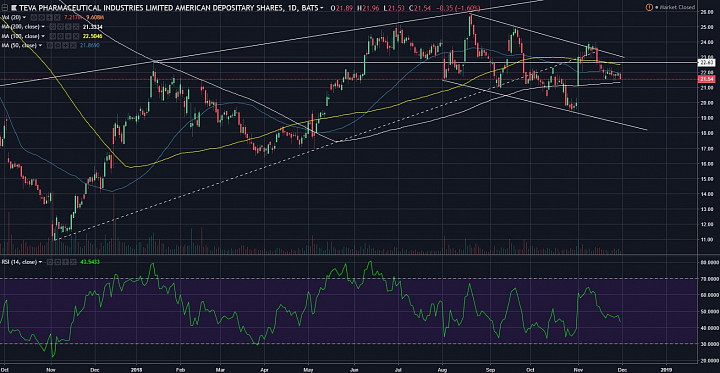Click the open price O21.89

[x=343, y=8]
